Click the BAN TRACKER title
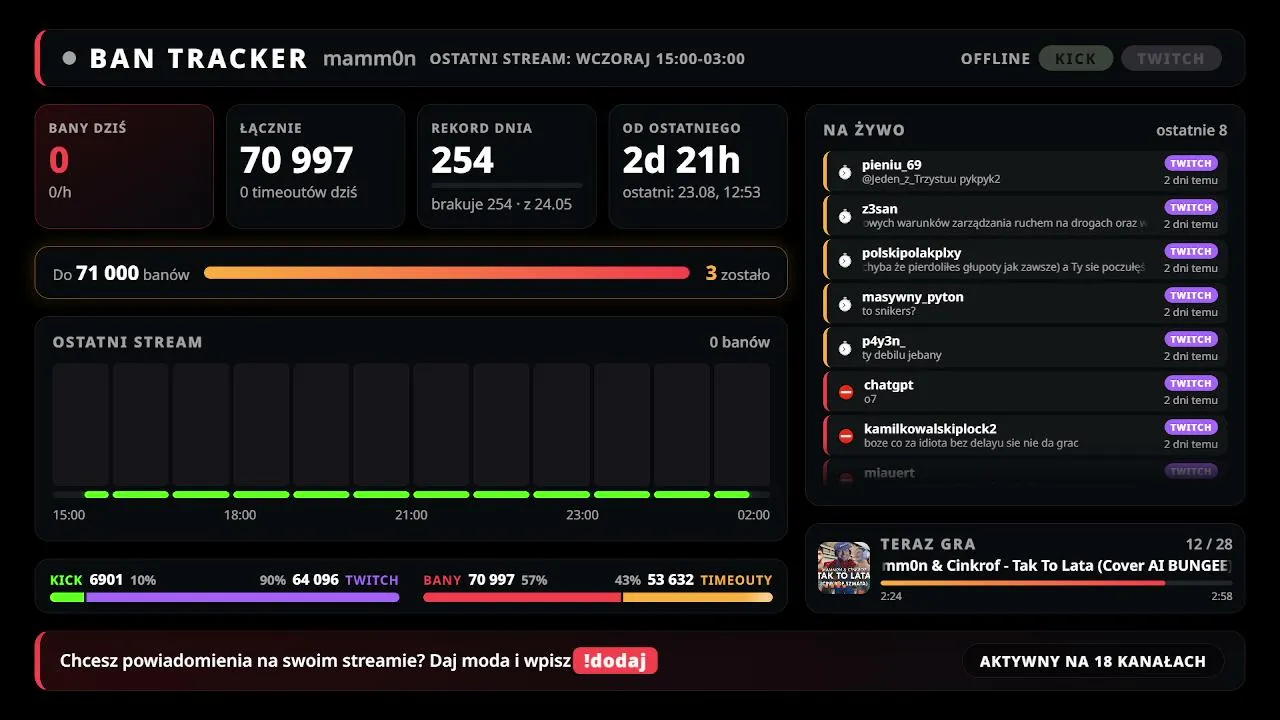 pos(199,59)
